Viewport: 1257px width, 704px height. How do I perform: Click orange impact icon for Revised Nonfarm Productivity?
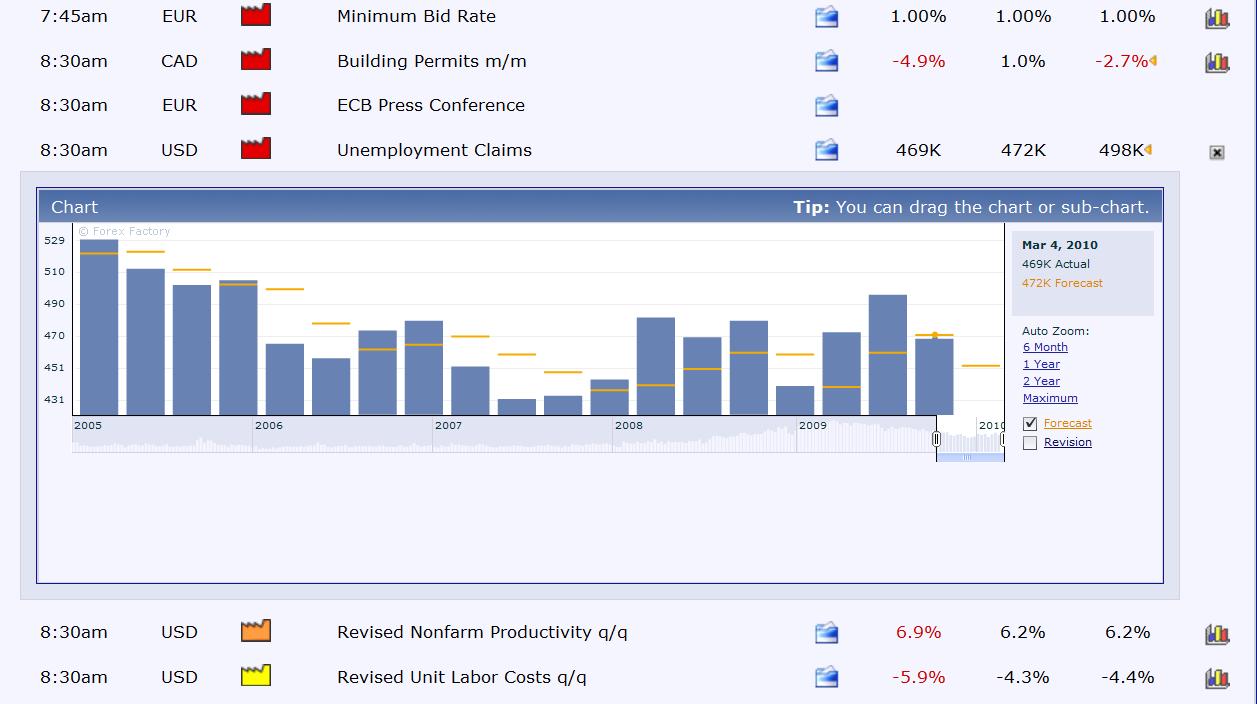[x=256, y=631]
